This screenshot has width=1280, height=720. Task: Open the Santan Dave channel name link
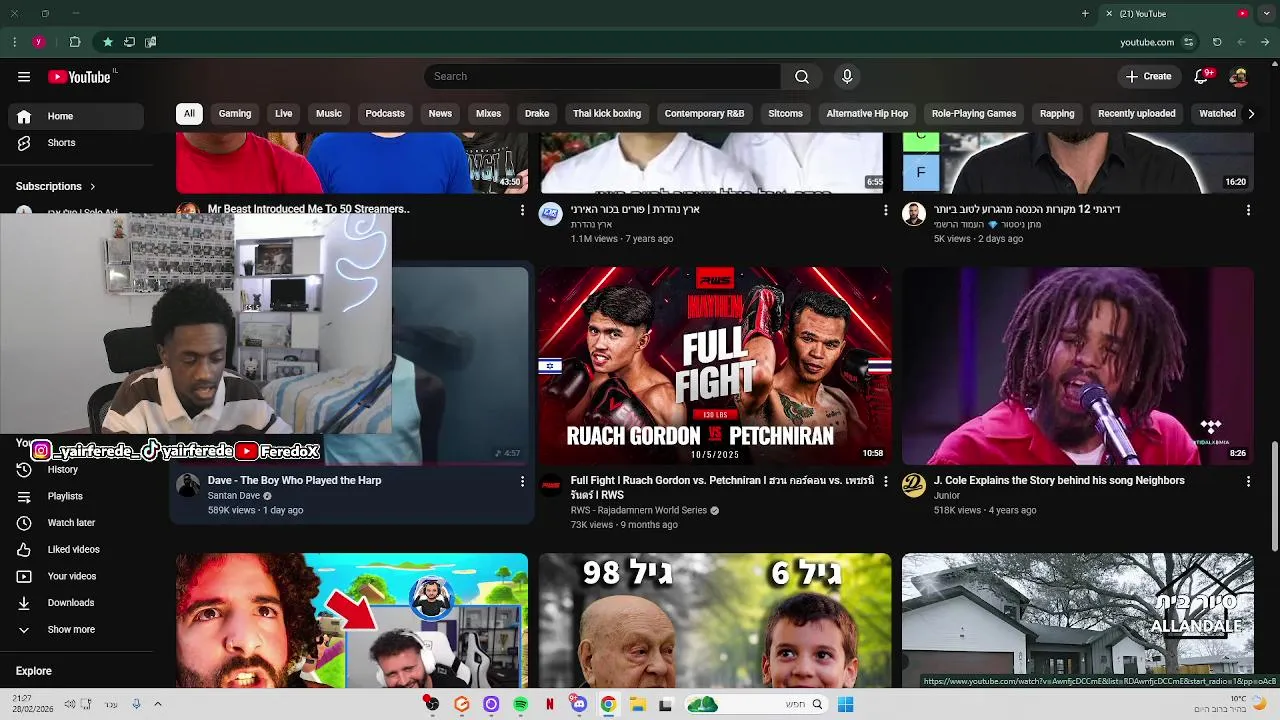pyautogui.click(x=234, y=496)
